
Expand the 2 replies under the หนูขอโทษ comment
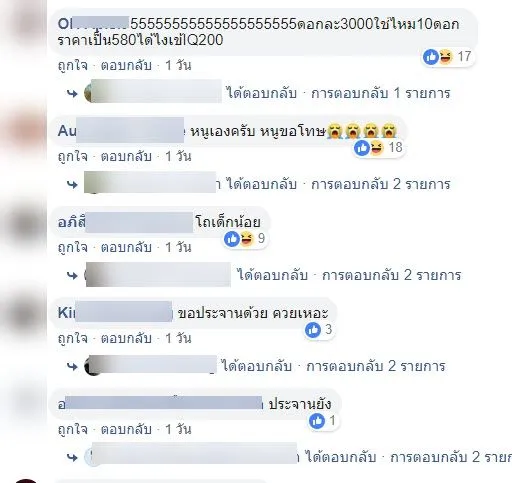pos(381,184)
